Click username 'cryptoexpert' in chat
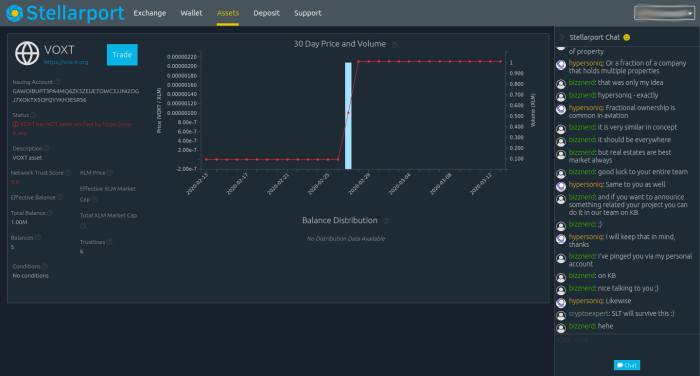The image size is (700, 376). point(588,313)
